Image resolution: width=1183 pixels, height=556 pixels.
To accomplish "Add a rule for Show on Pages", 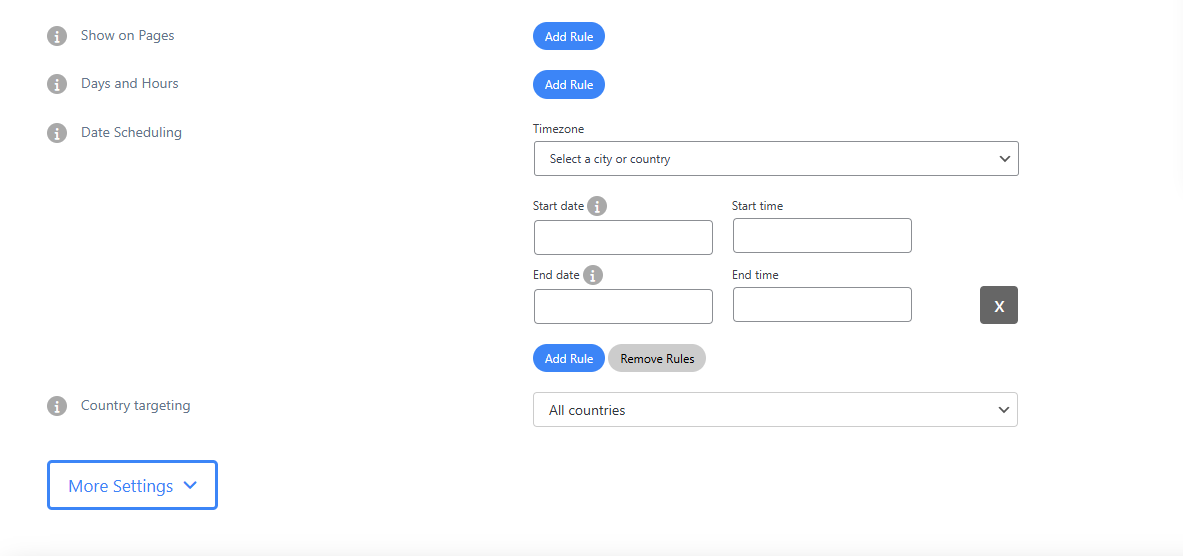I will [x=569, y=37].
